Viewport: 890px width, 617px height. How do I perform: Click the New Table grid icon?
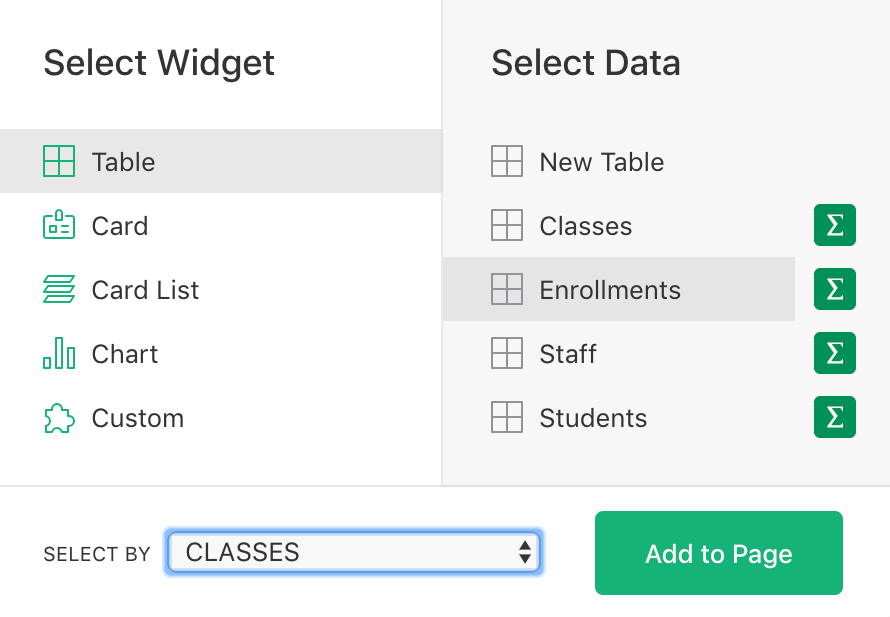507,161
